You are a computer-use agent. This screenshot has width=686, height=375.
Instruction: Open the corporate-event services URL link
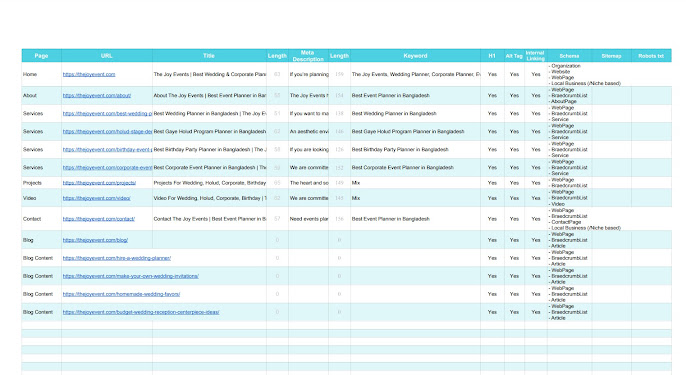pyautogui.click(x=107, y=167)
